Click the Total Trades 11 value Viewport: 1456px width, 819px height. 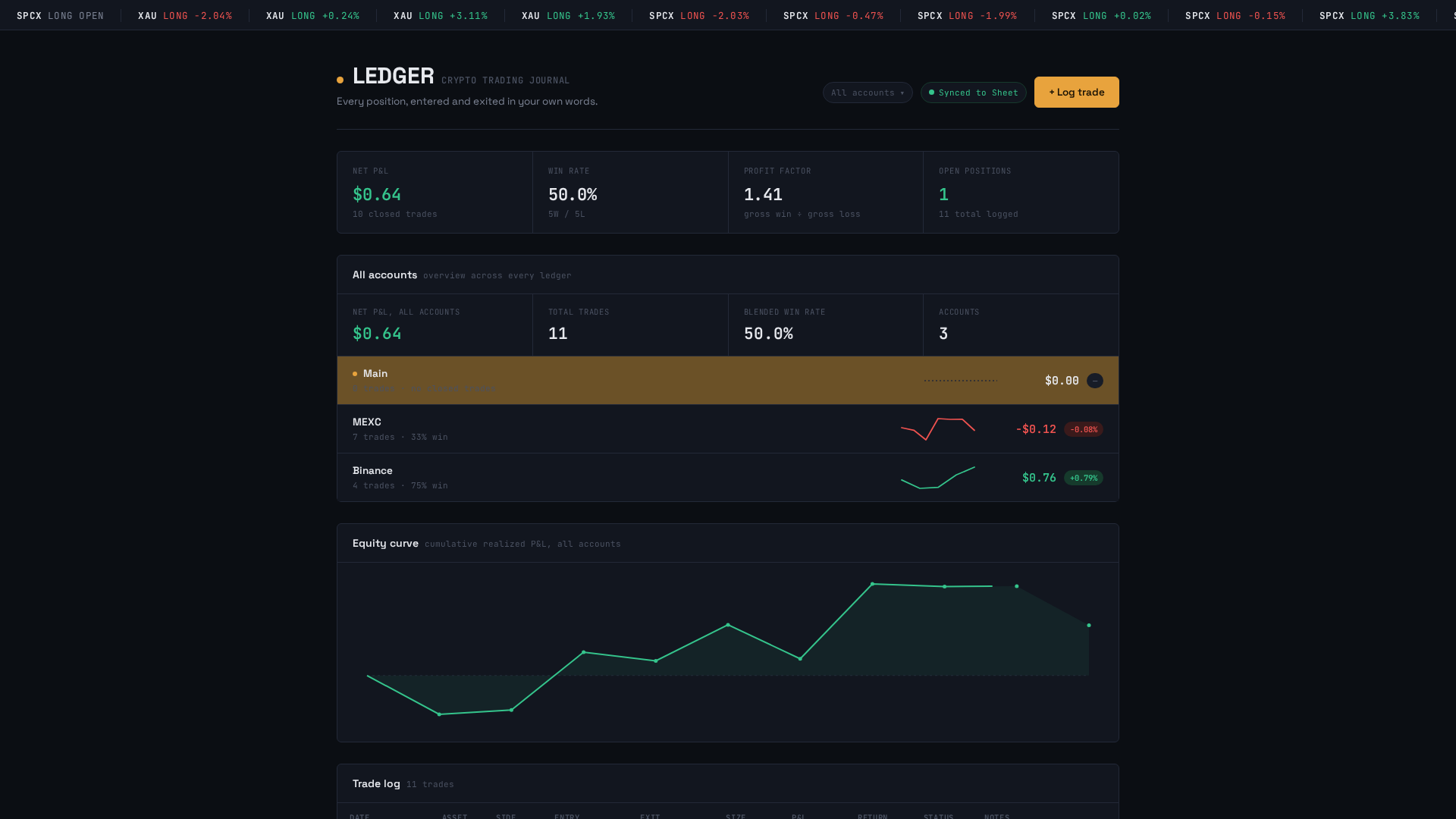pyautogui.click(x=558, y=334)
